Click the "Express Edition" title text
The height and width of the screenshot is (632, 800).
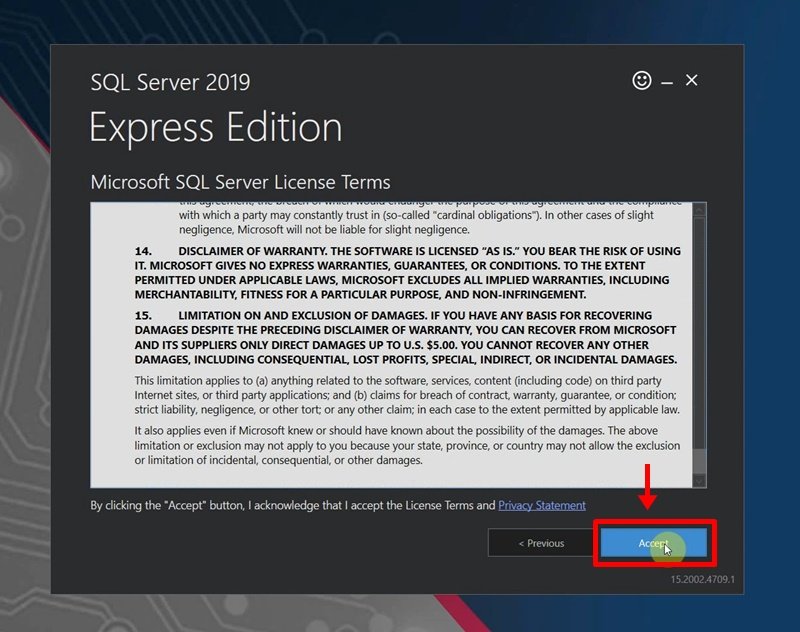click(216, 127)
